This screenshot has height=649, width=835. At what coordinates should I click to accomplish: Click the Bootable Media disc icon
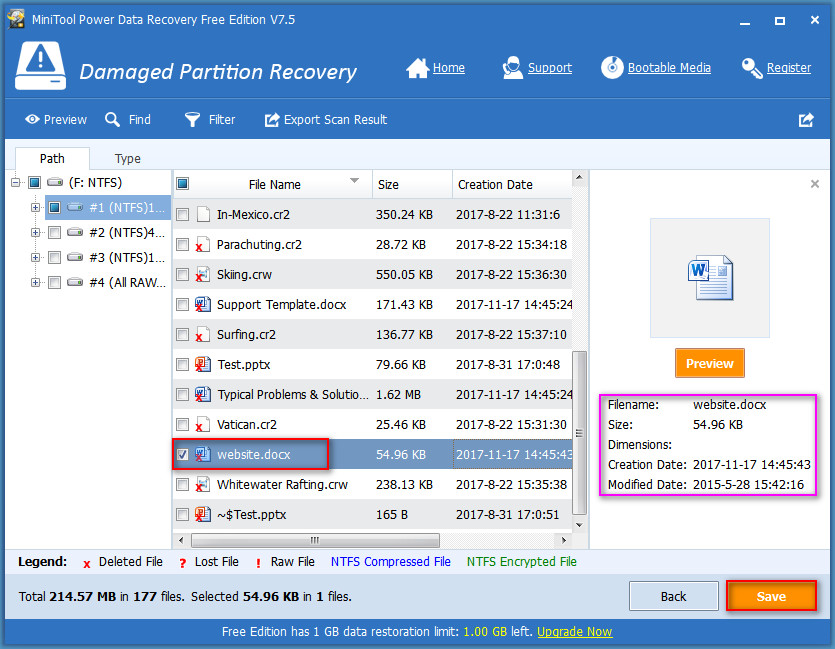pyautogui.click(x=612, y=68)
